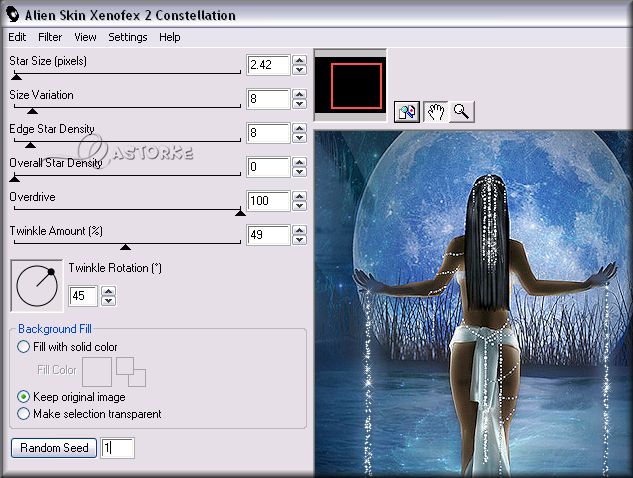Select the magnifier zoom tool

pos(461,111)
